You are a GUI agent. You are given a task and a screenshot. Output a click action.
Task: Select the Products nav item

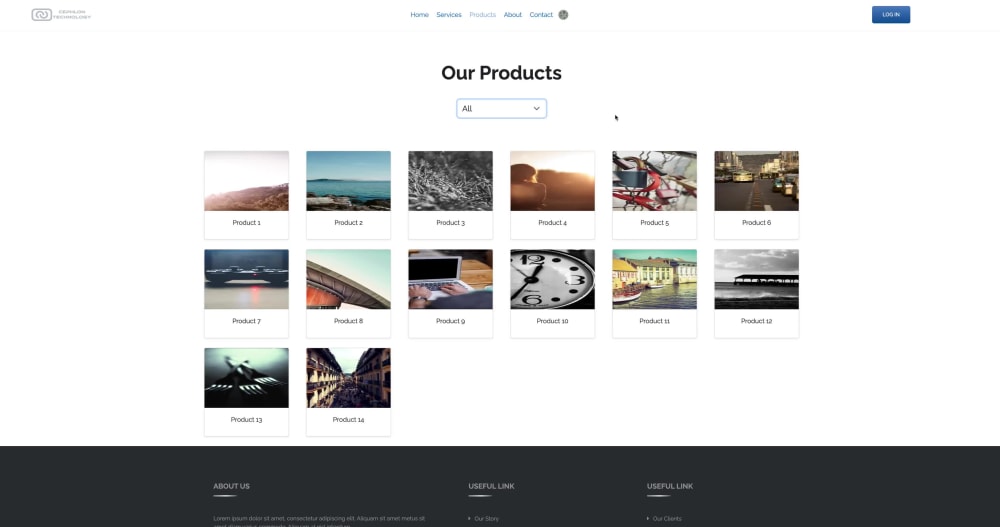[x=482, y=15]
